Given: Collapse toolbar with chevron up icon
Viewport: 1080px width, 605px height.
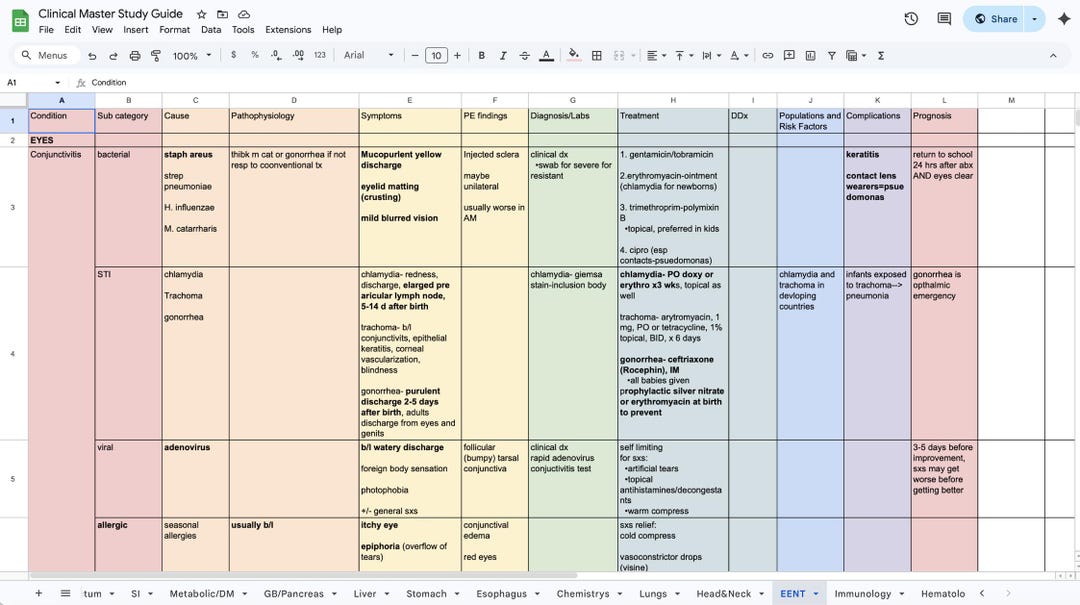Looking at the screenshot, I should (x=1053, y=56).
